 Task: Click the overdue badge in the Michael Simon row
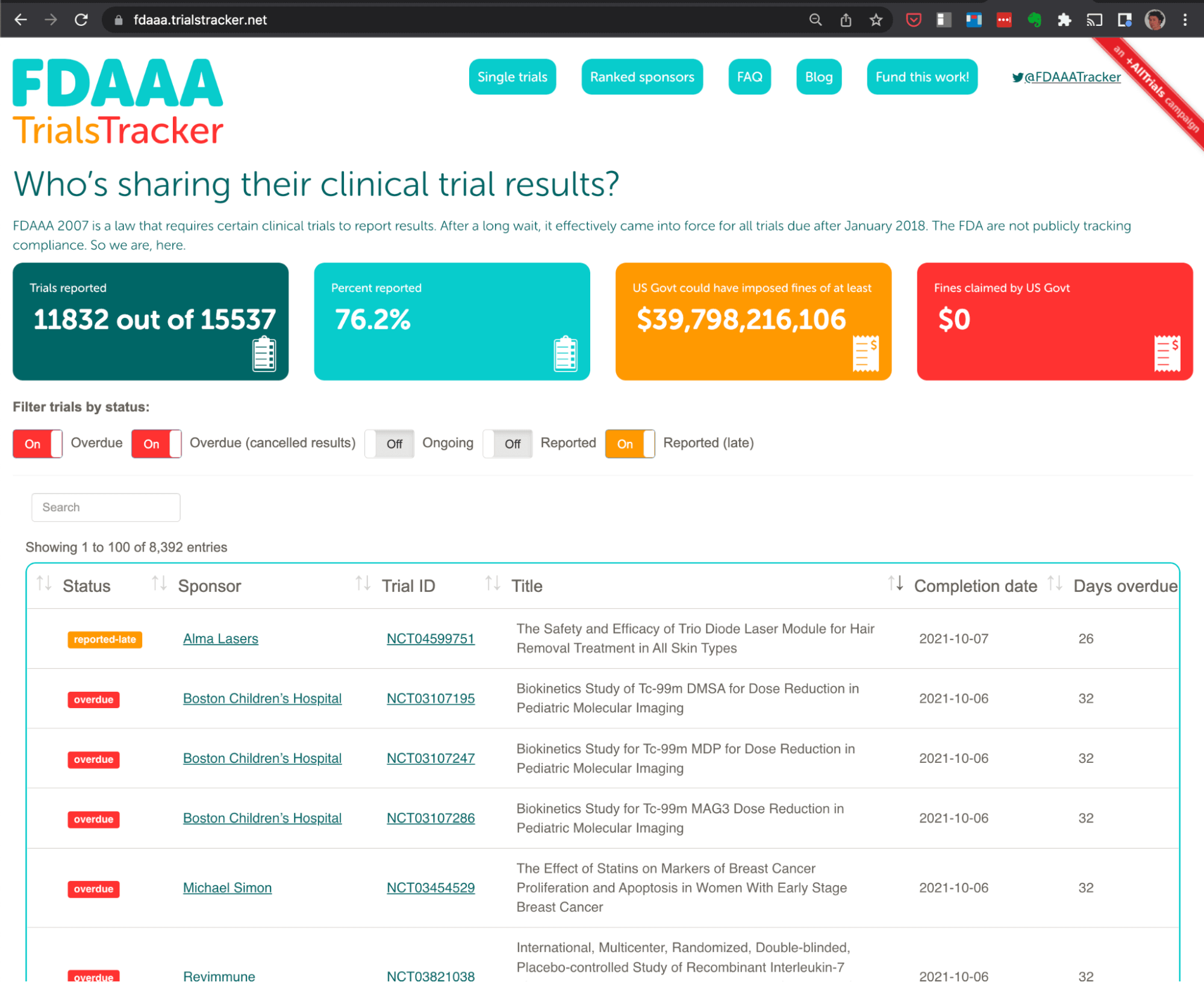click(93, 889)
